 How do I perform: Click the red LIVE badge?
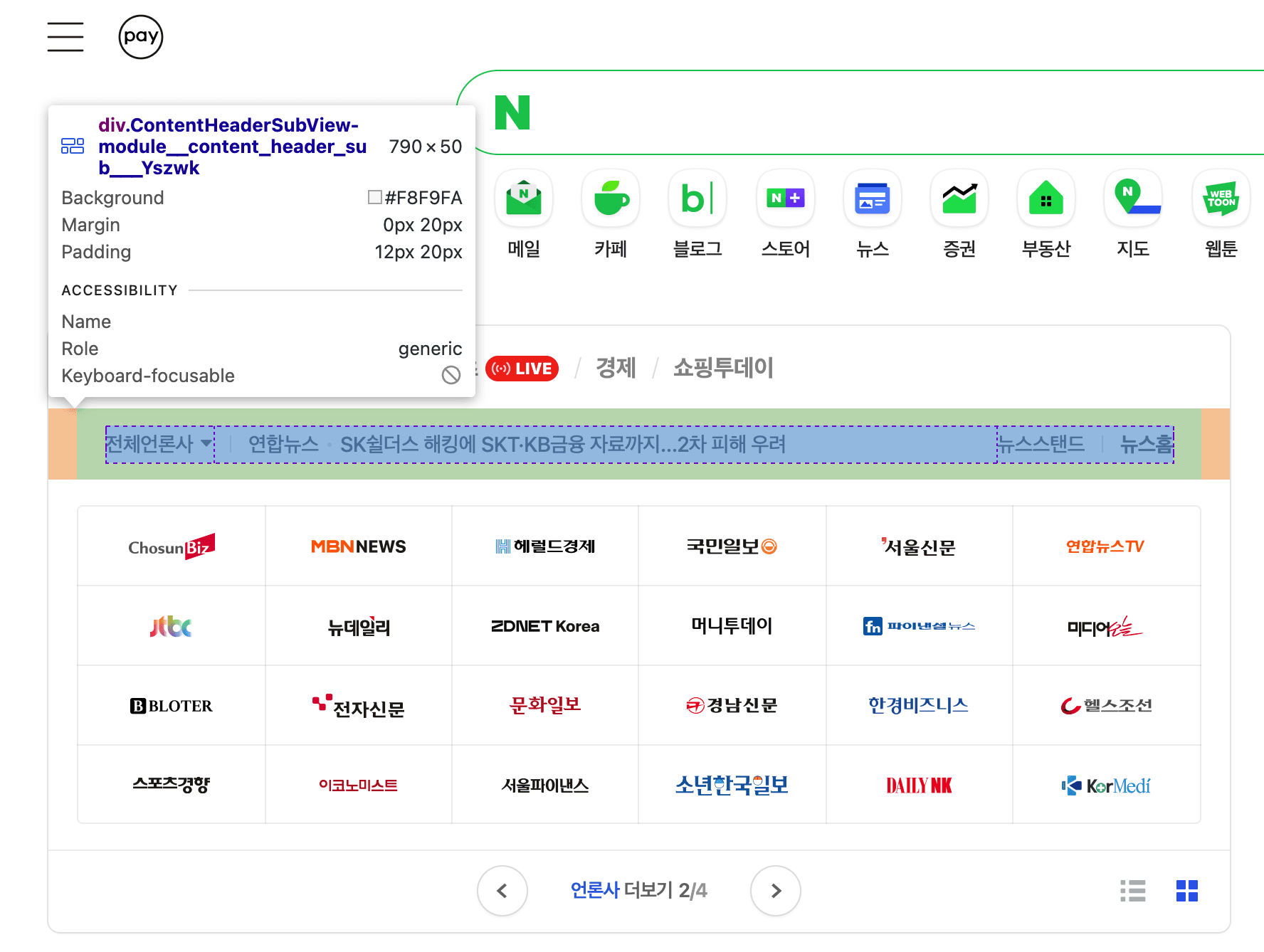click(x=522, y=369)
